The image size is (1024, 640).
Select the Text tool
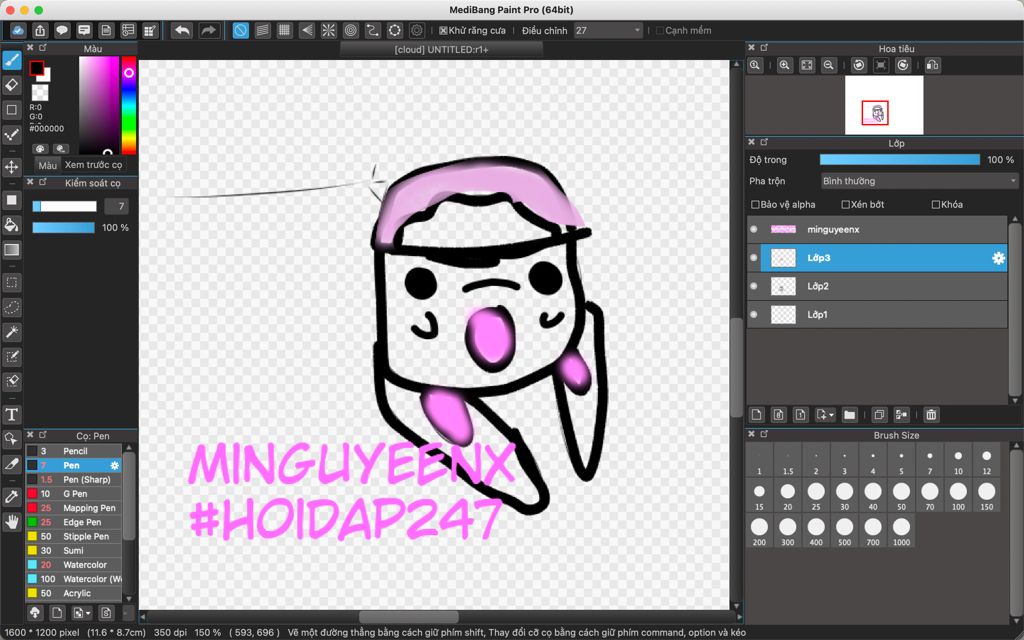tap(12, 414)
